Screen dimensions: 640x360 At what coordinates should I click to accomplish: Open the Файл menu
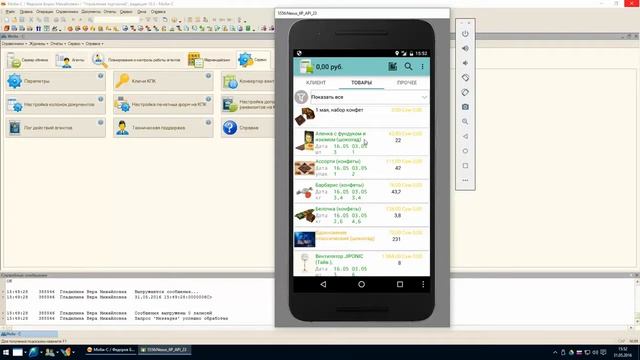pyautogui.click(x=10, y=12)
